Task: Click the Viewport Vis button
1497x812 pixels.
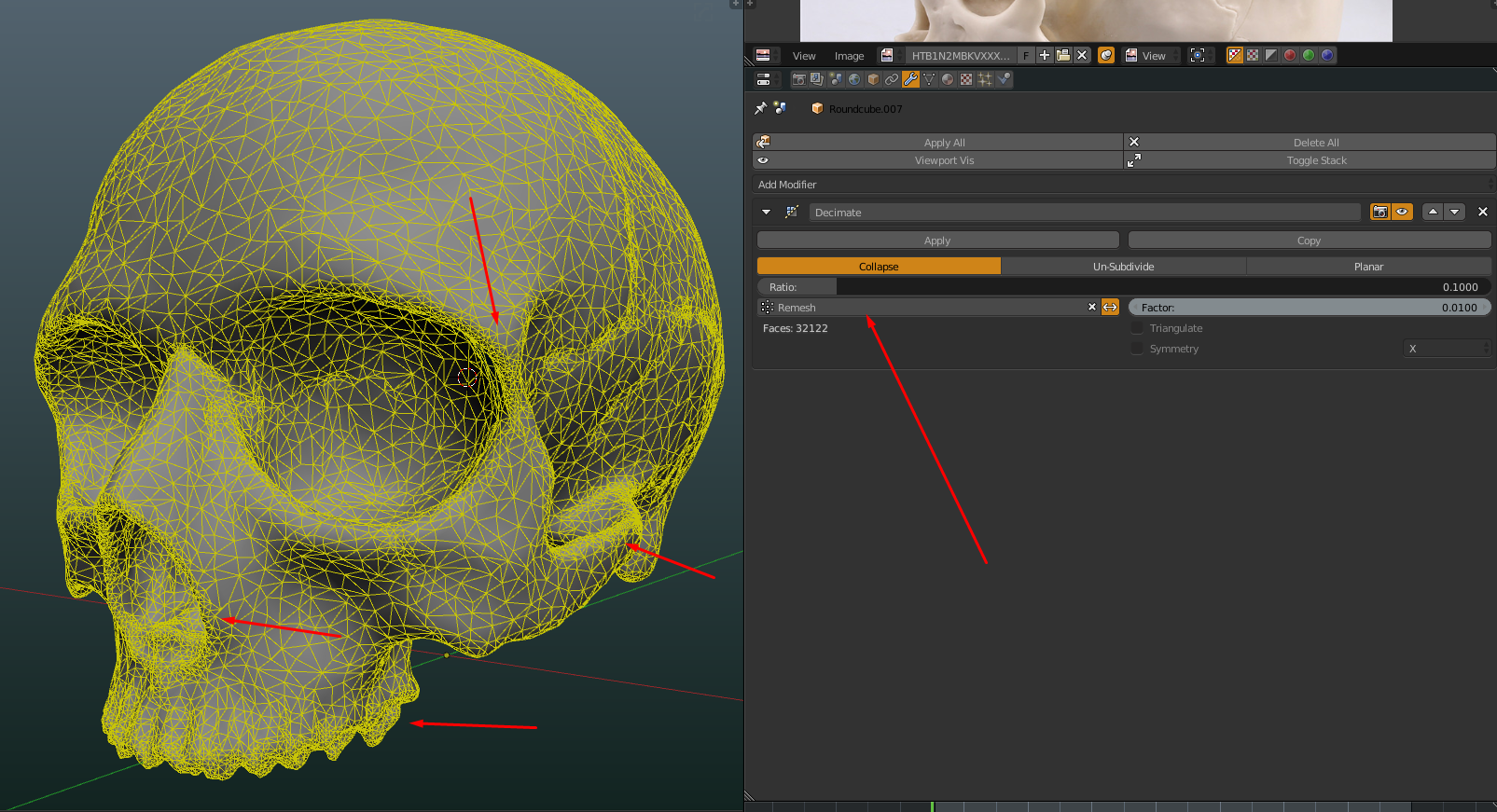Action: point(938,160)
